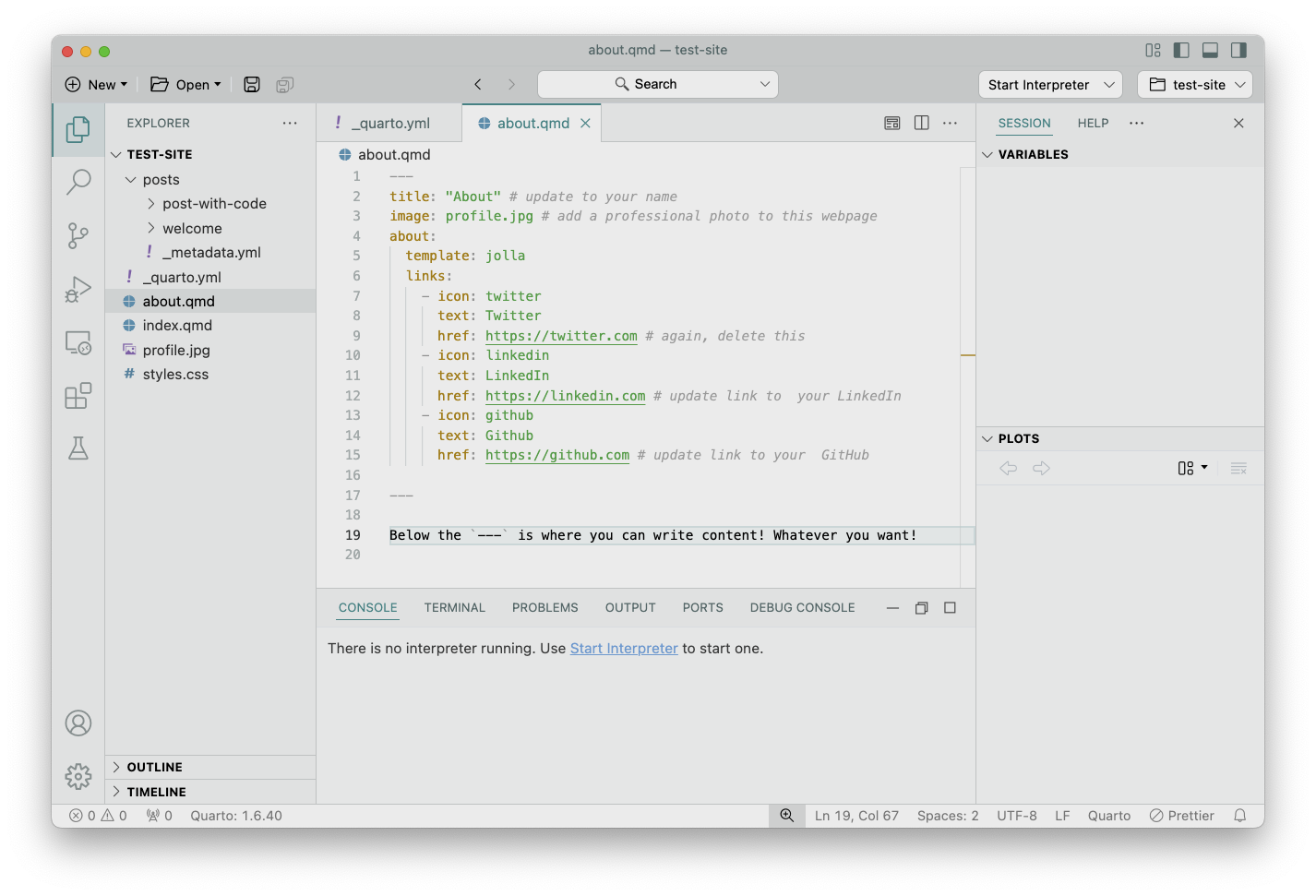Switch to the DEBUG CONSOLE tab
This screenshot has height=896, width=1316.
point(803,607)
